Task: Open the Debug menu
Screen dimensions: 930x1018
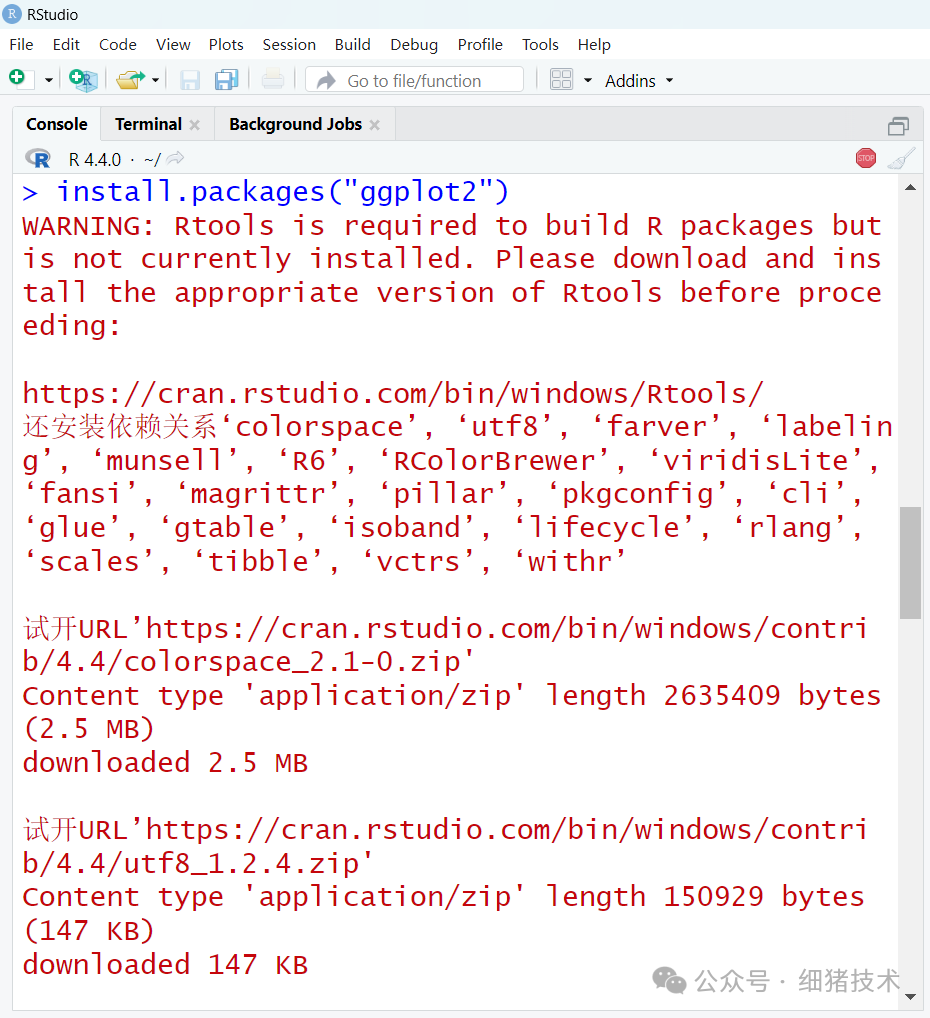Action: tap(413, 44)
